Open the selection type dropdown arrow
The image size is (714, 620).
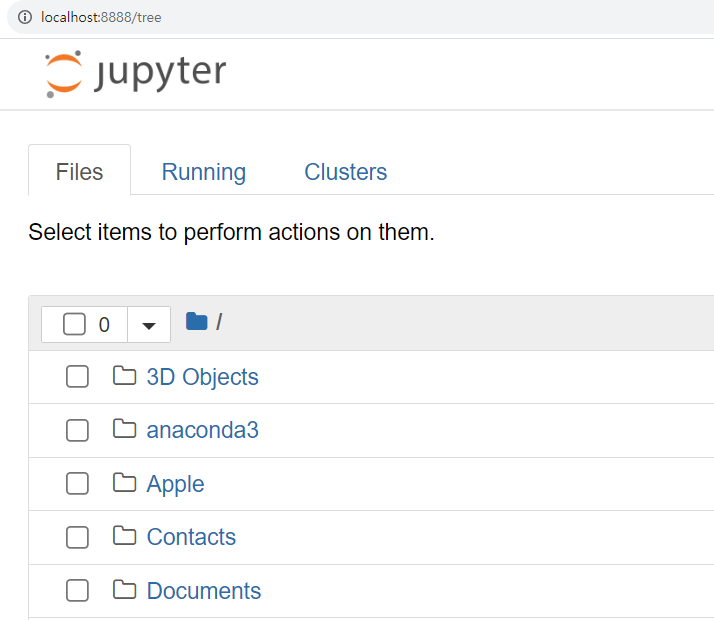149,325
